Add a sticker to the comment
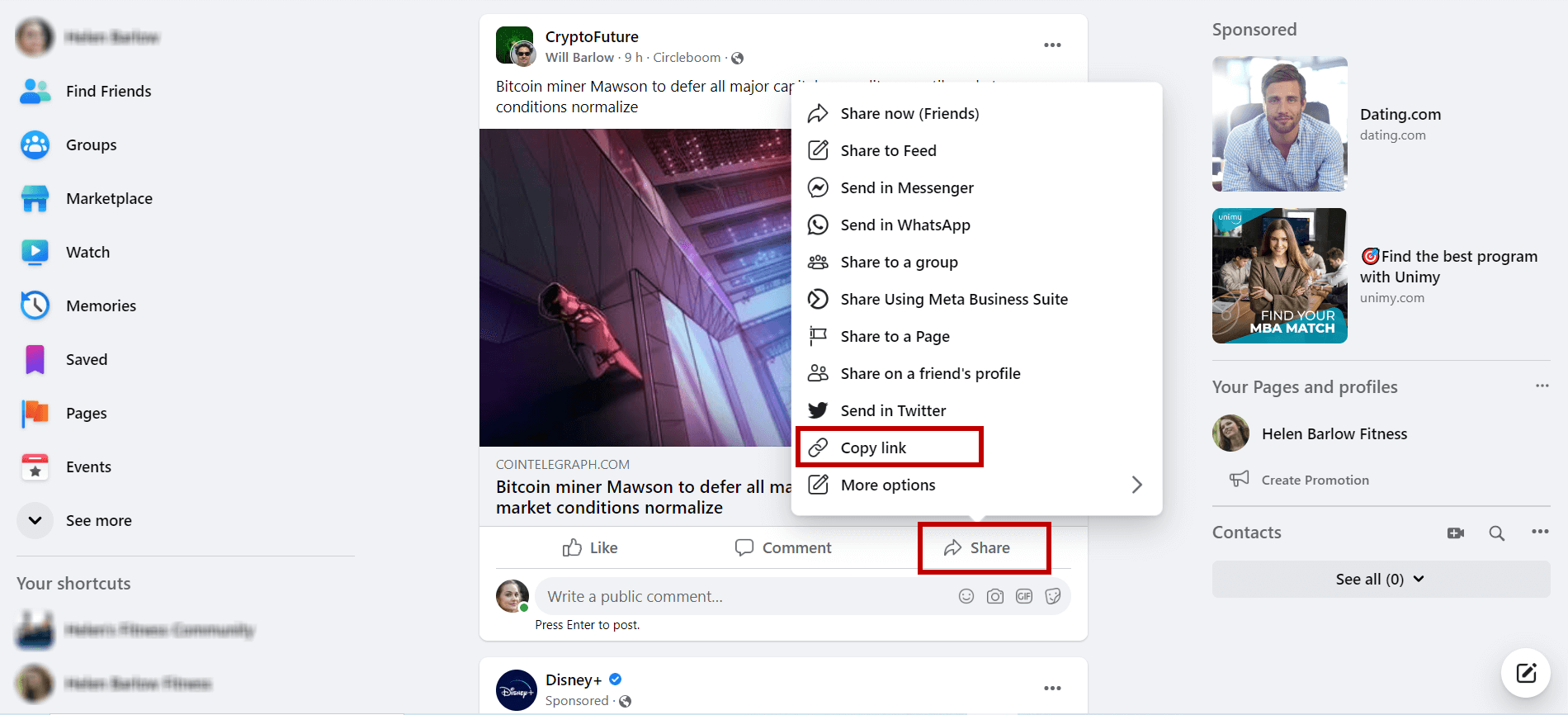The height and width of the screenshot is (715, 1568). click(1052, 595)
